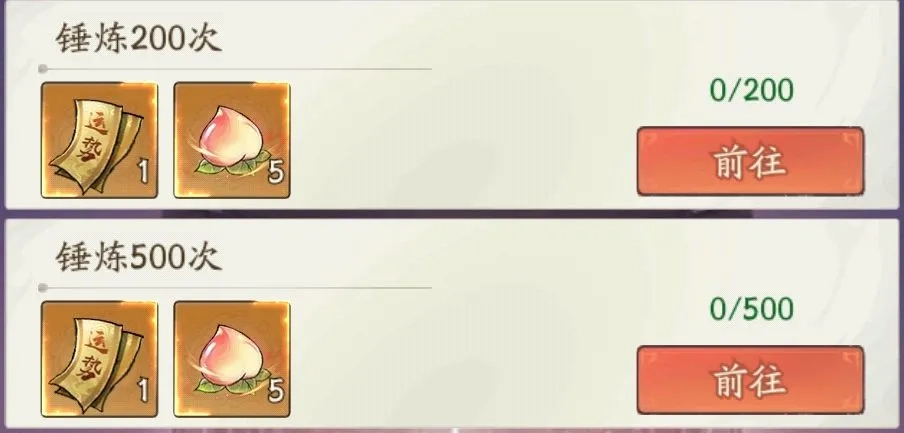Click the progress bar under 锤炼500次
Screen dimensions: 904x433
[x=235, y=287]
